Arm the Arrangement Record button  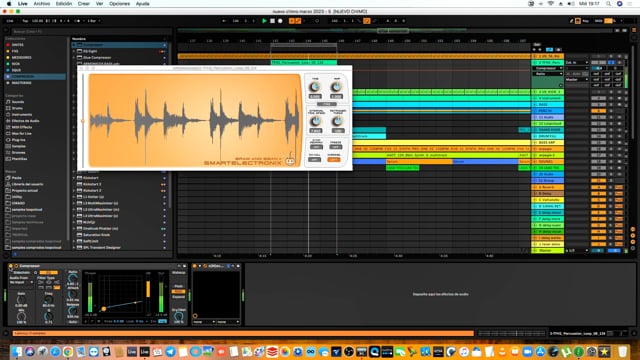tap(280, 21)
